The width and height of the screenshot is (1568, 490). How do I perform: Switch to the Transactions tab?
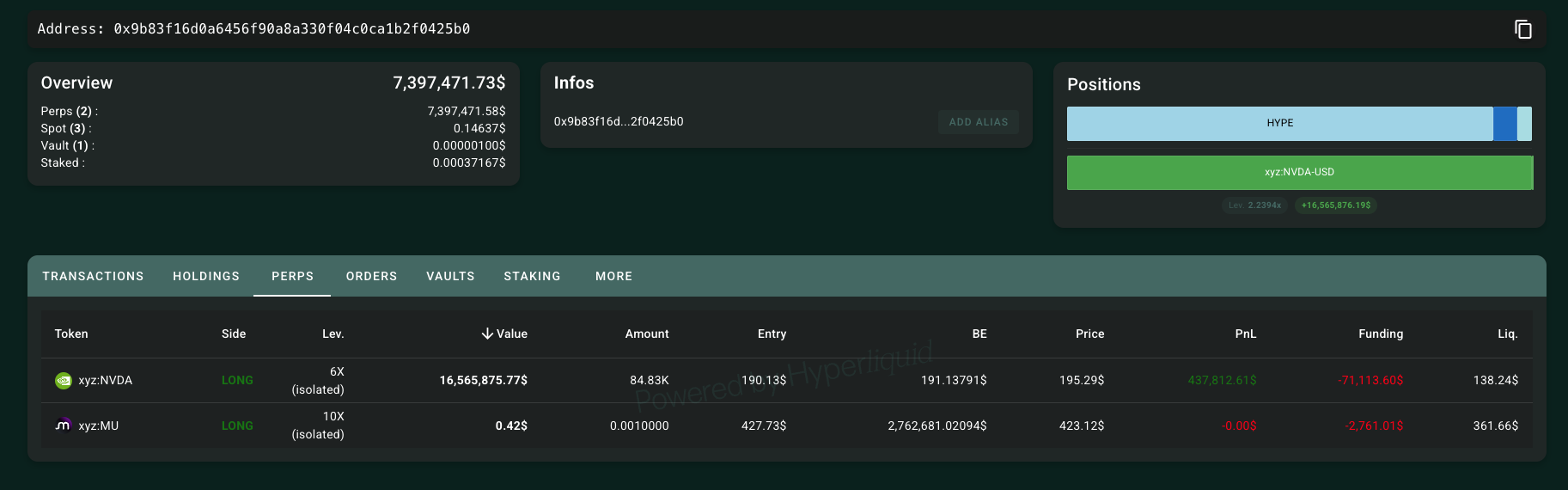93,276
